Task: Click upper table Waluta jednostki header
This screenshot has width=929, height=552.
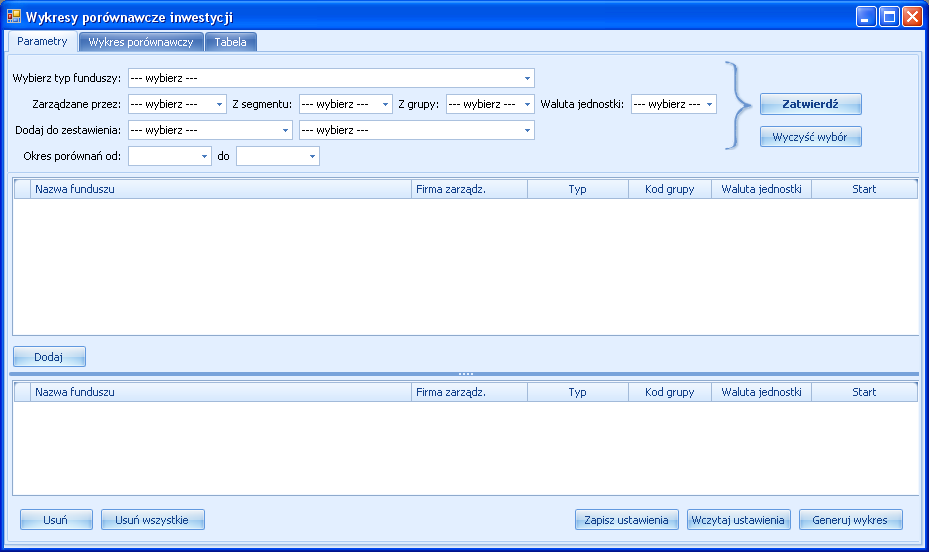Action: [x=761, y=190]
